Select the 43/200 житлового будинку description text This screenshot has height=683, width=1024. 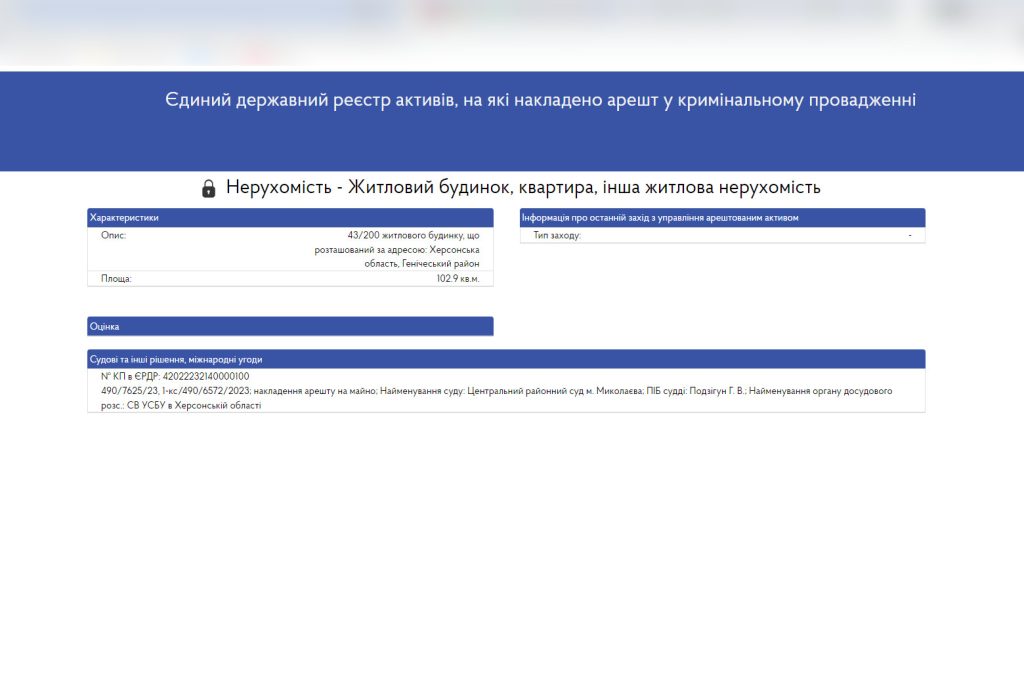coord(413,235)
